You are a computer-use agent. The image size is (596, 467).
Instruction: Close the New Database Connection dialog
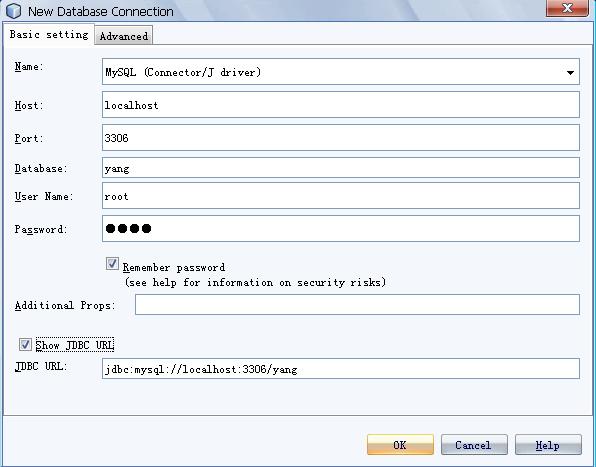coord(567,8)
